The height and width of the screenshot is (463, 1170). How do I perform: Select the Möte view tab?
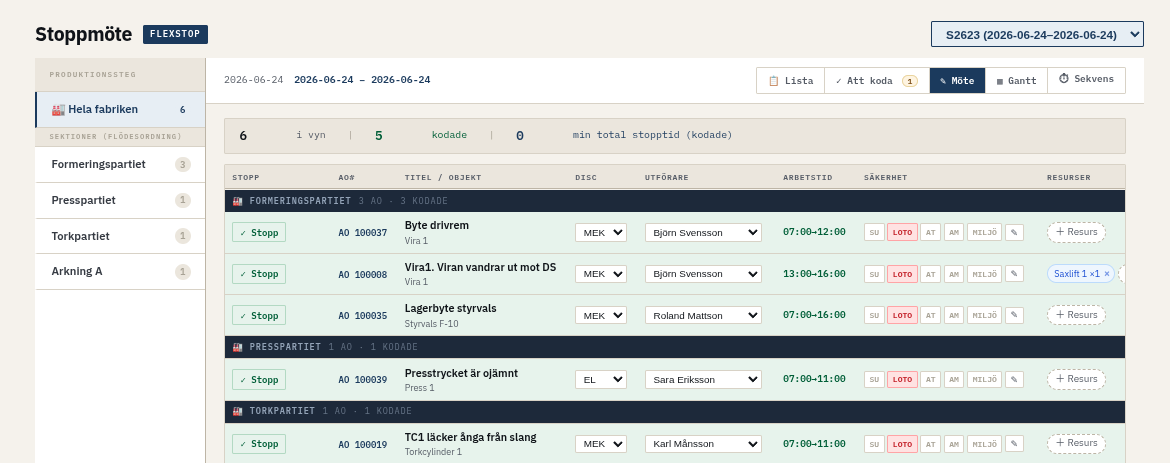957,81
